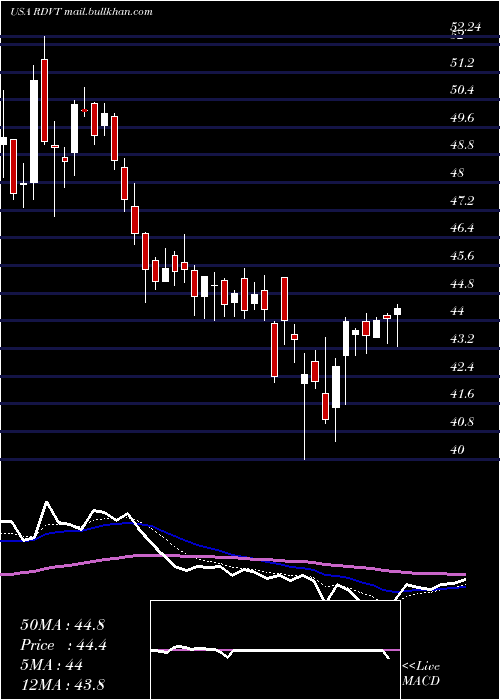Click the 49.6 price axis label
Screen dimensions: 500x700
pyautogui.click(x=462, y=118)
